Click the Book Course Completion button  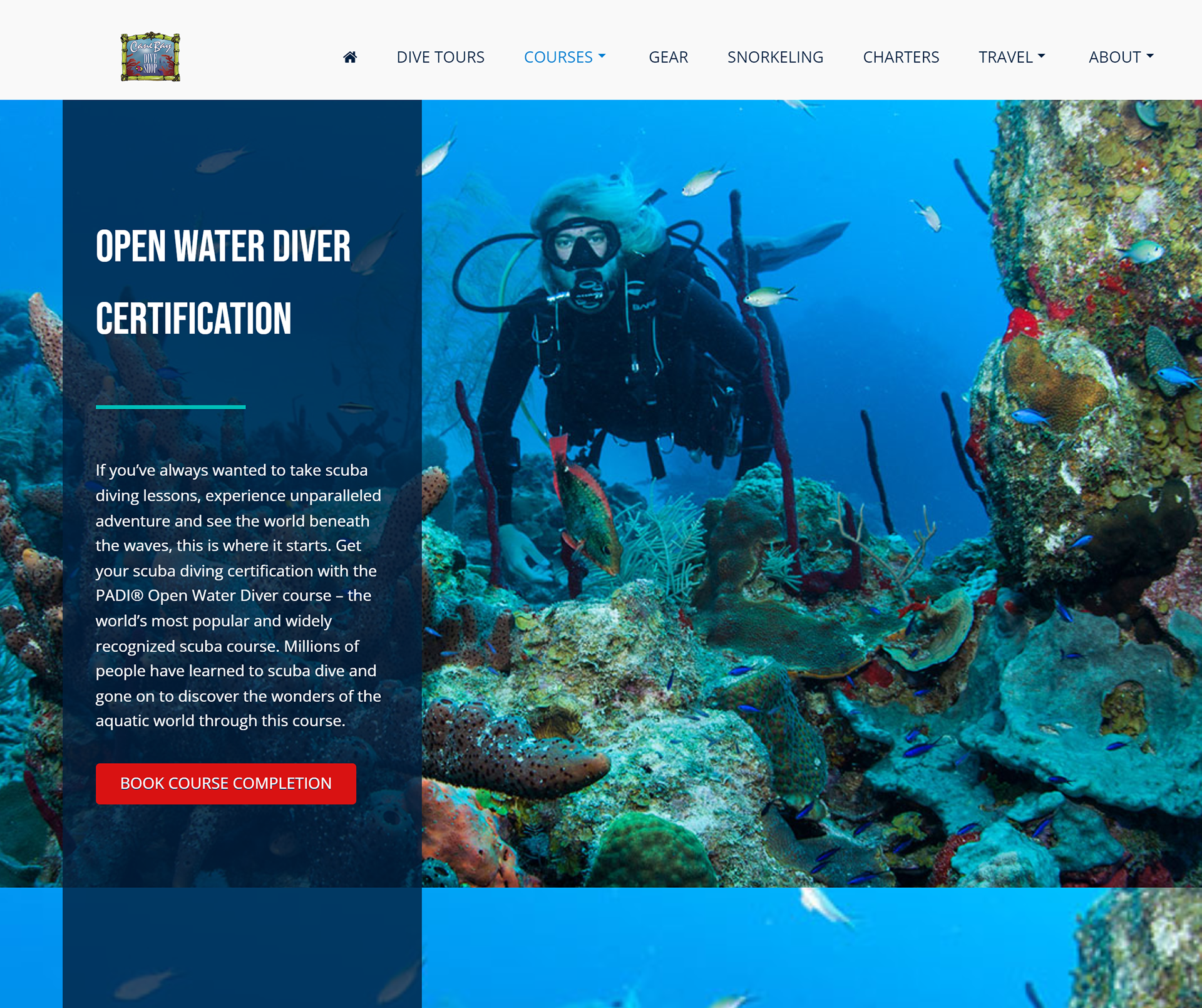tap(226, 783)
